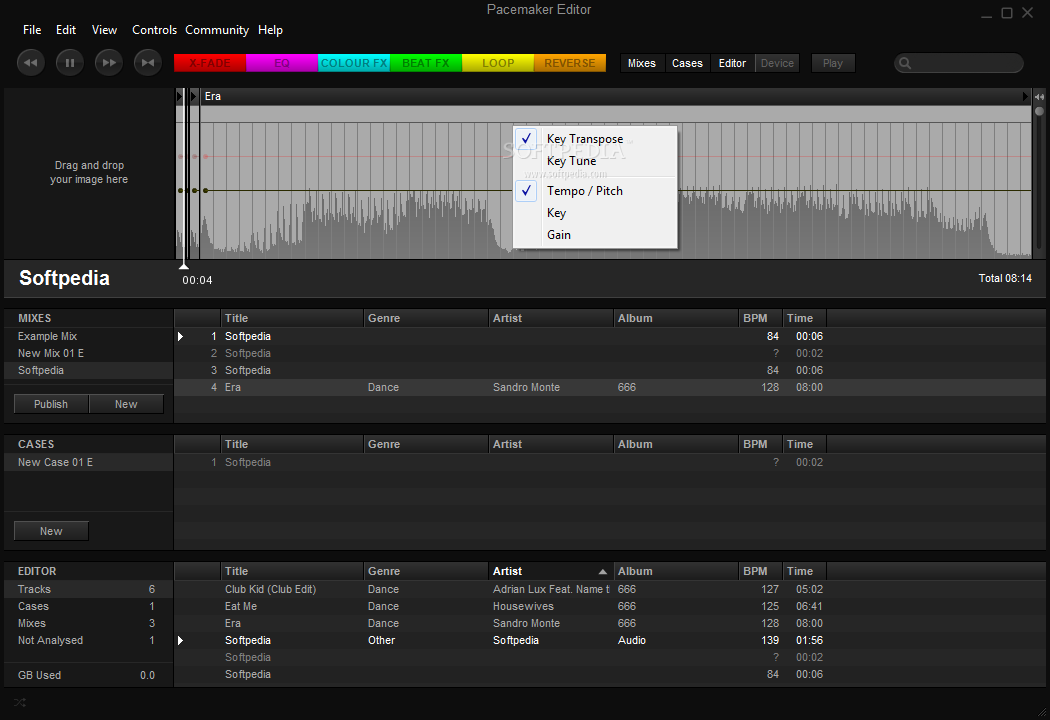Open the Controls menu

[154, 30]
